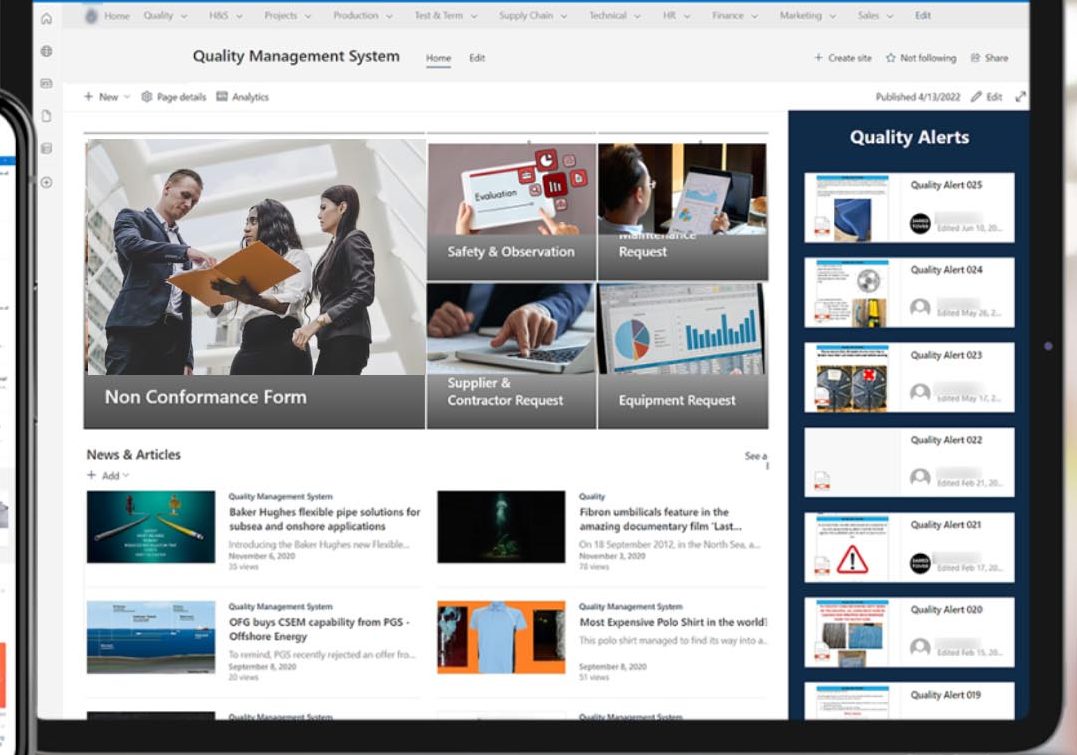1077x755 pixels.
Task: Open the Sales menu
Action: point(875,16)
